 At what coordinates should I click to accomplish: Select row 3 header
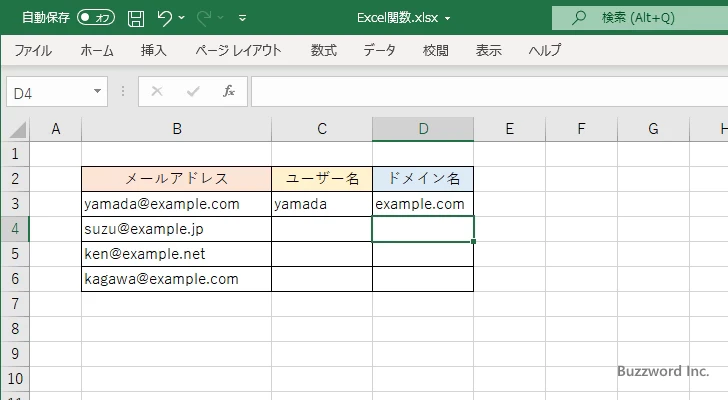(15, 204)
